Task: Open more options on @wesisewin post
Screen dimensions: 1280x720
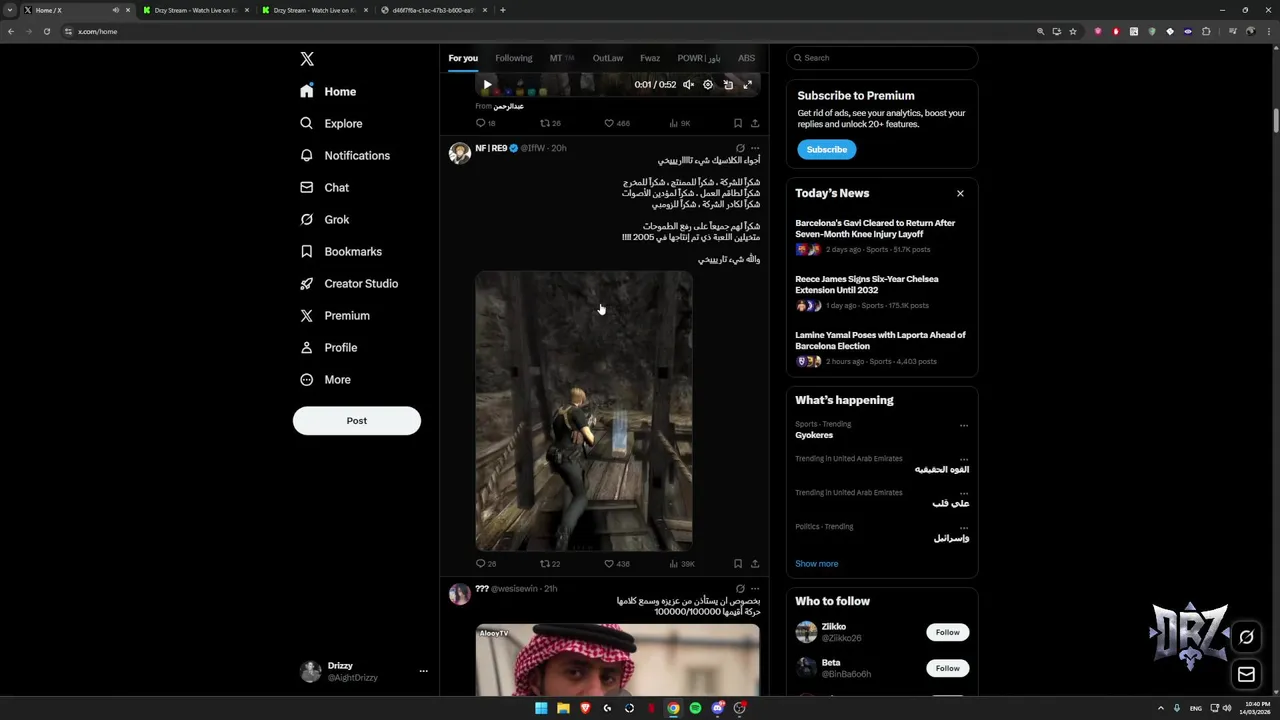Action: [x=755, y=589]
